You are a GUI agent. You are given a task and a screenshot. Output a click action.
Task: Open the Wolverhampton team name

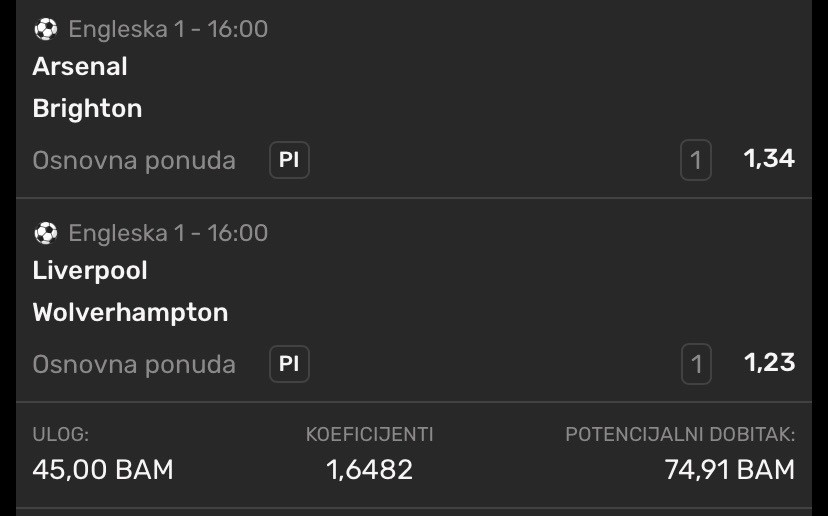coord(130,312)
